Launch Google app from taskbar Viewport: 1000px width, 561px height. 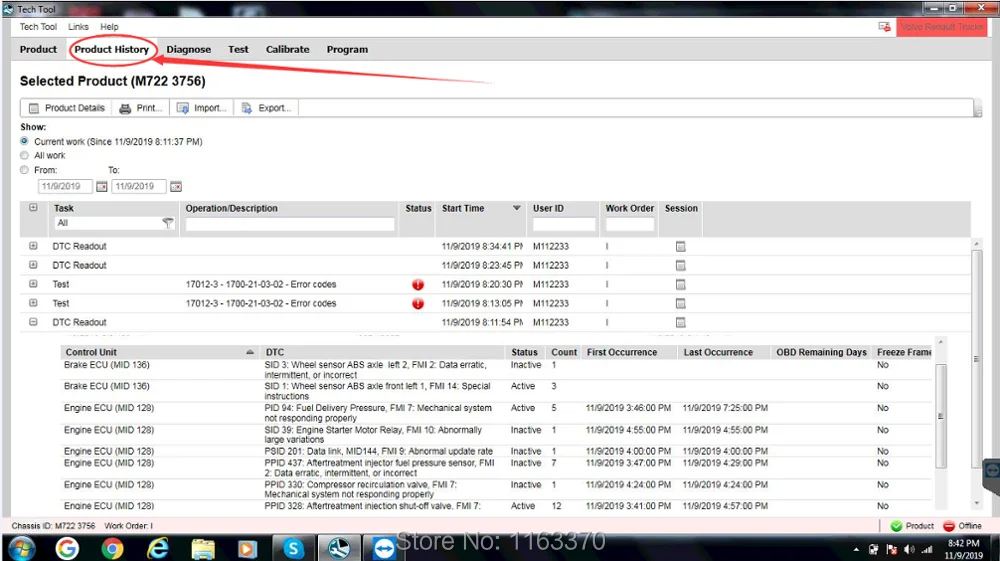(x=67, y=548)
